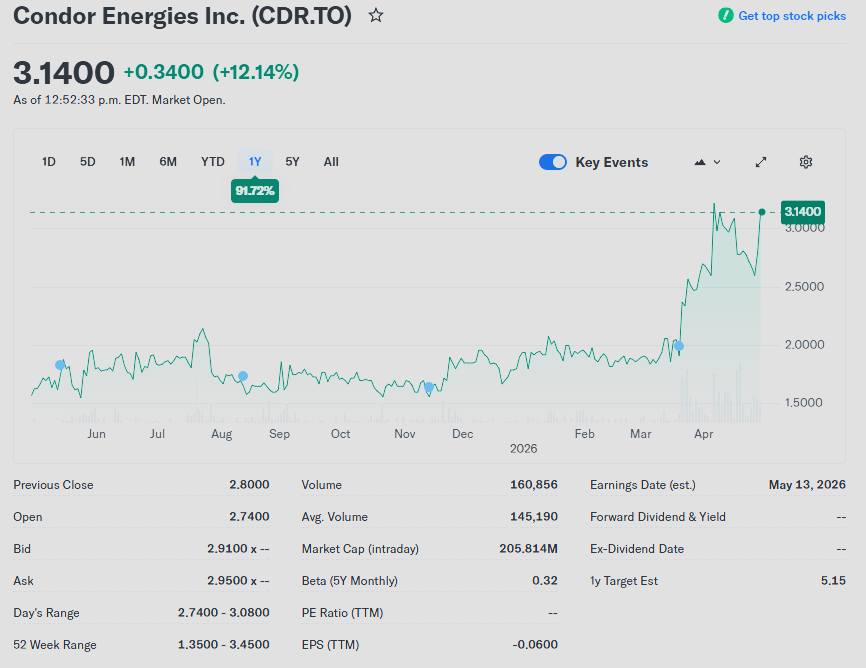Click the 3.1400 price label on axis
Screen dimensions: 866x668
pyautogui.click(x=802, y=212)
